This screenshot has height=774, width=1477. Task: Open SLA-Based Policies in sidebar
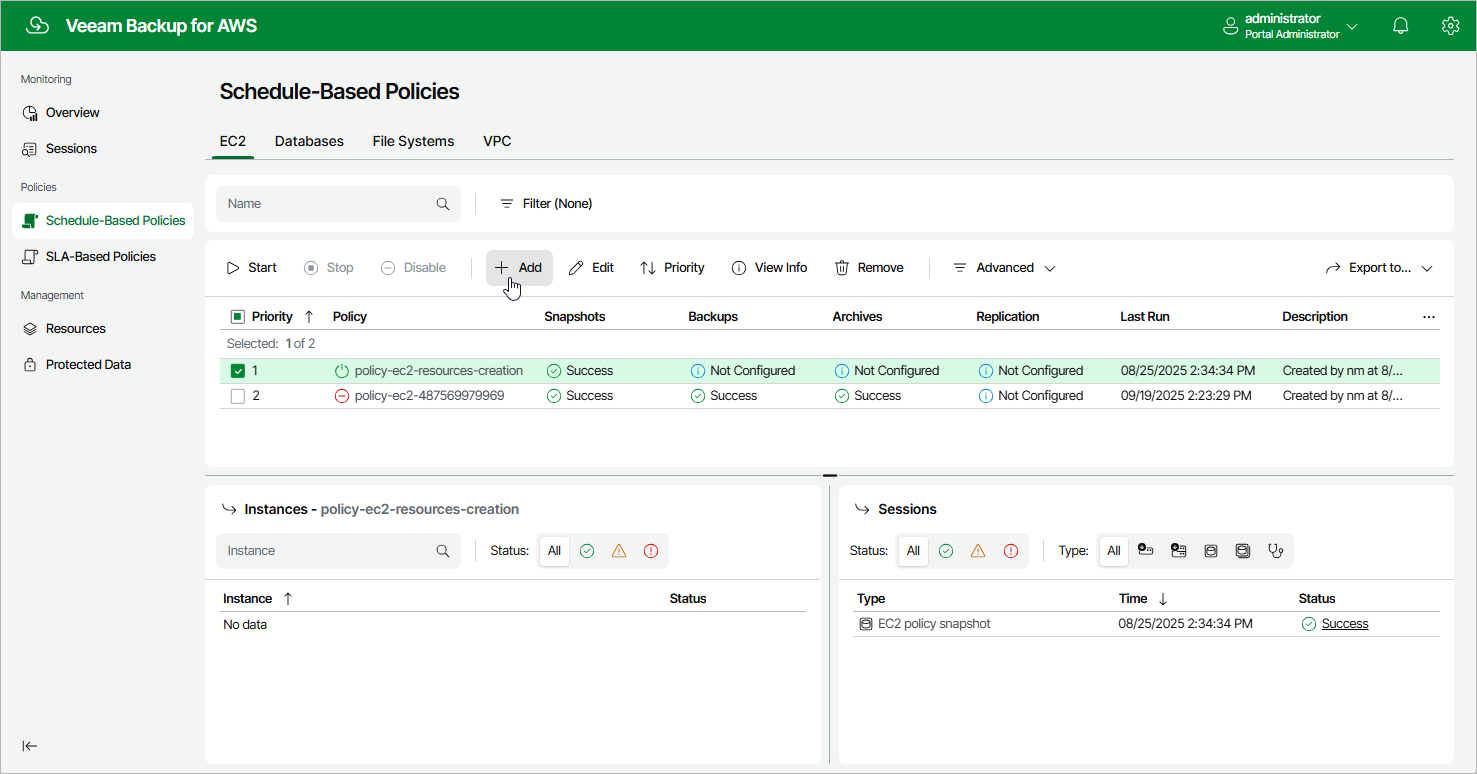tap(103, 257)
